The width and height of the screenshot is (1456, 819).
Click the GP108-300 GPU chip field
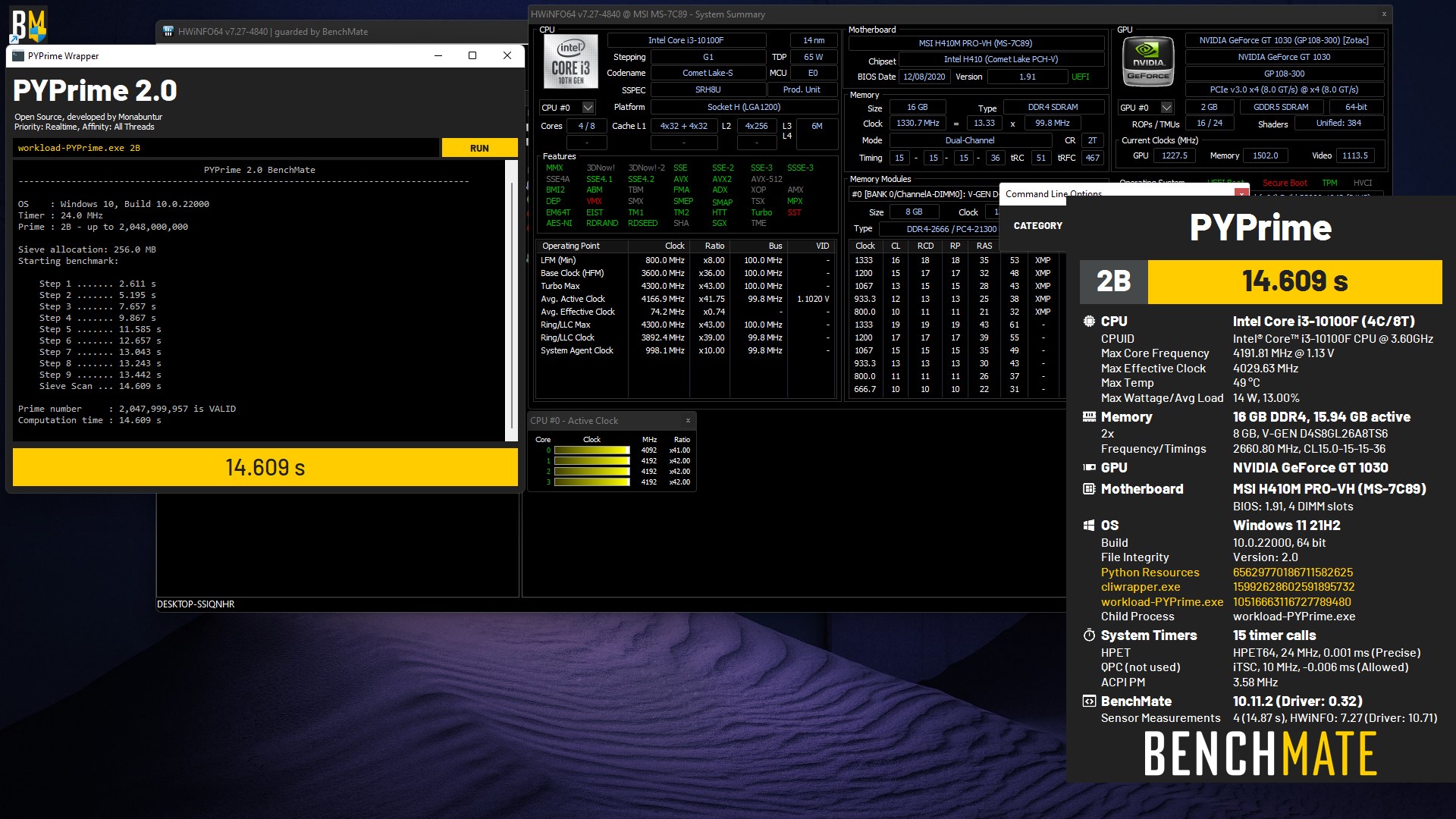1284,74
